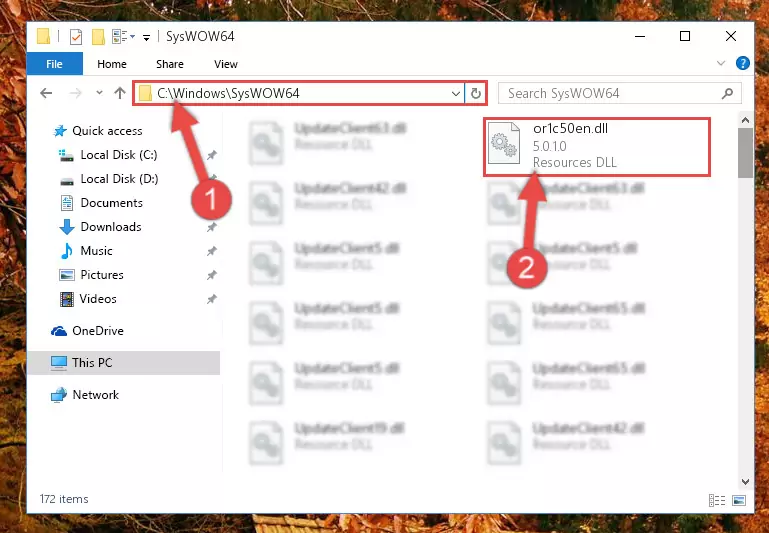Open Videos in the sidebar

coord(98,299)
